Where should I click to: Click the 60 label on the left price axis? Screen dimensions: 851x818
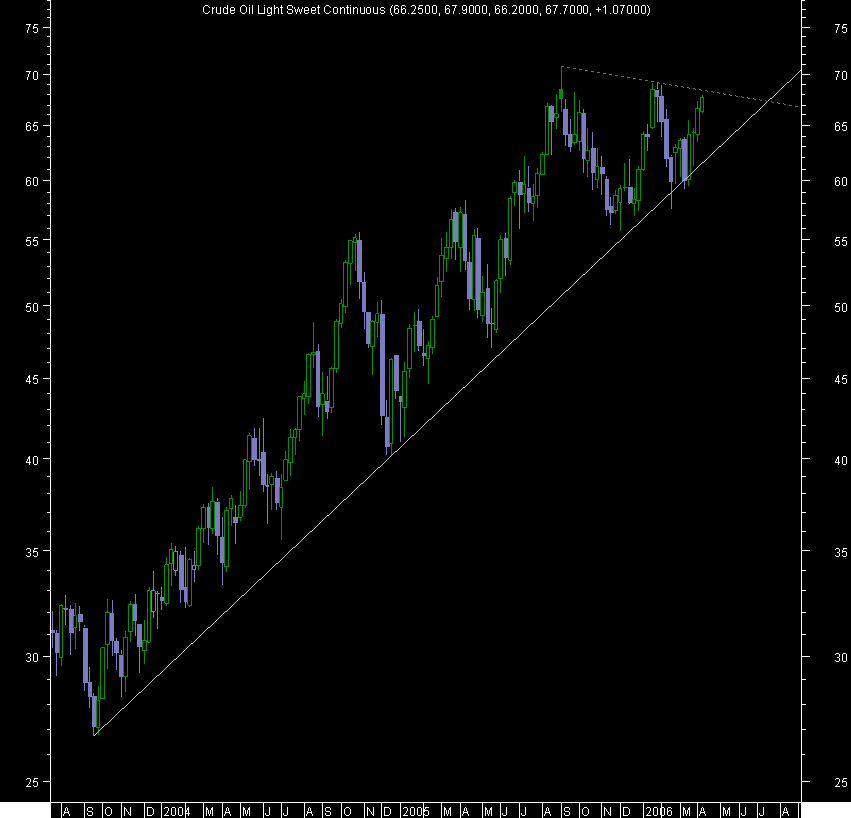click(x=32, y=182)
